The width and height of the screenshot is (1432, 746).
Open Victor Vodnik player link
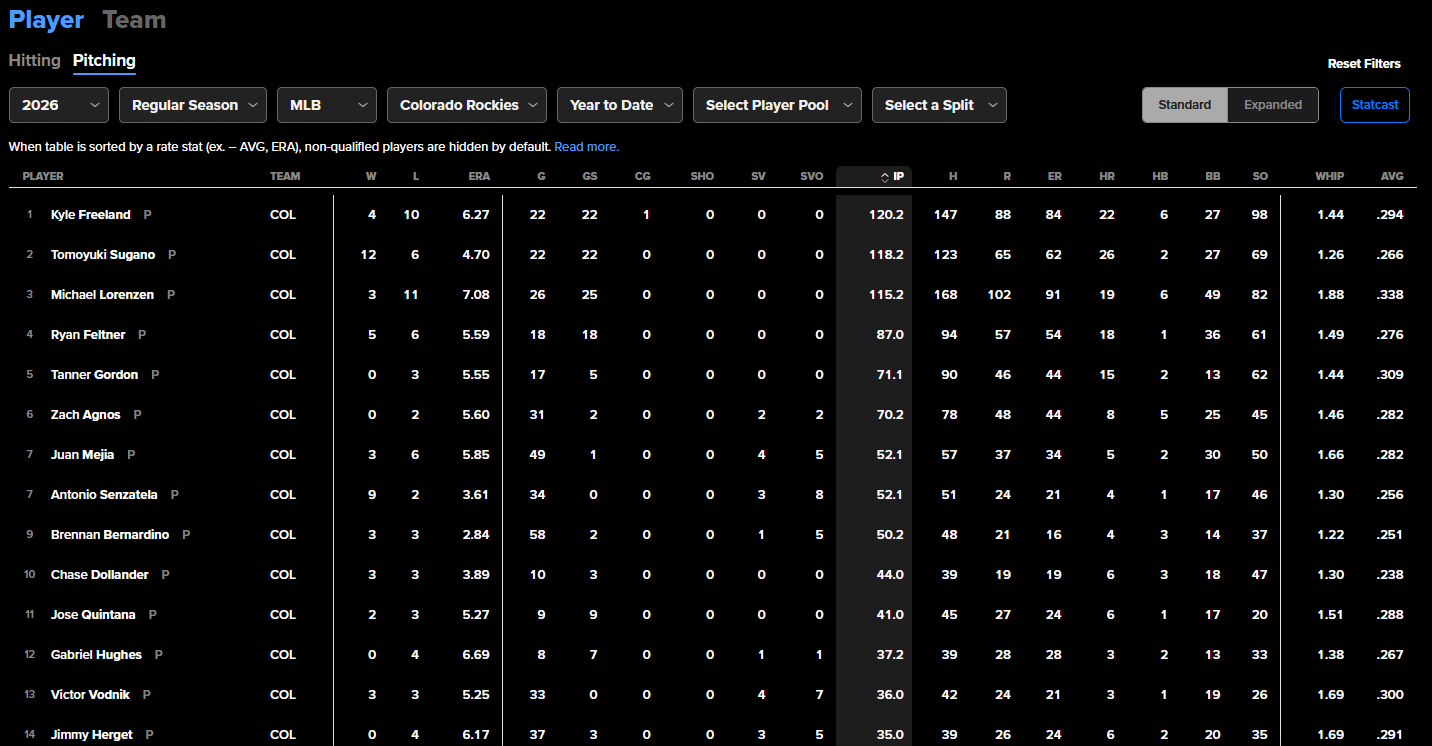(91, 695)
